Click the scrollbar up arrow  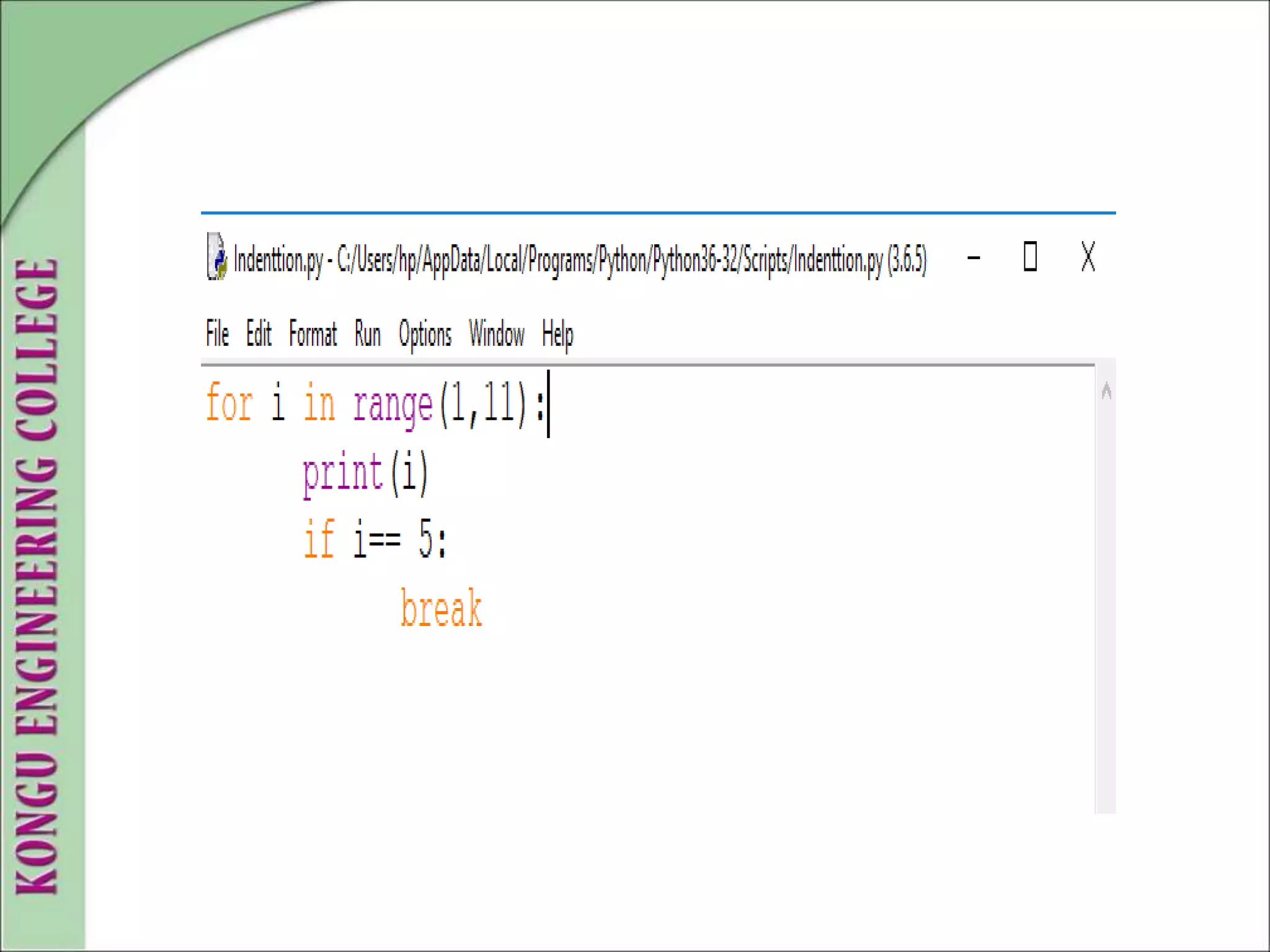coord(1106,391)
